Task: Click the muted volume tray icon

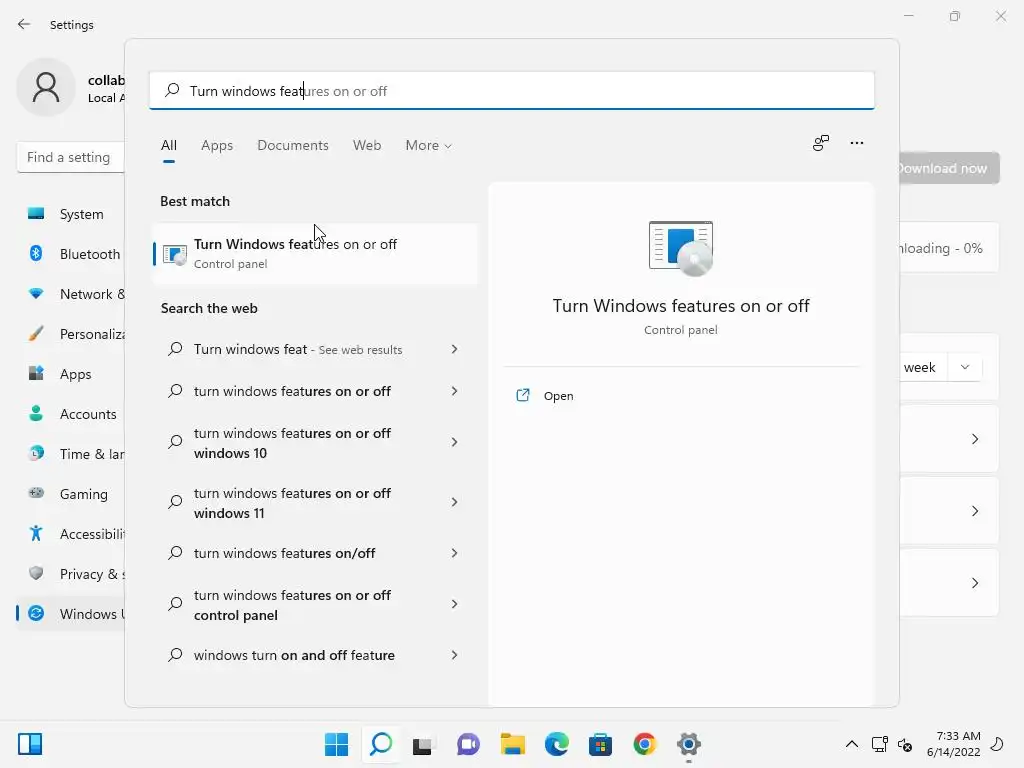Action: [x=905, y=744]
